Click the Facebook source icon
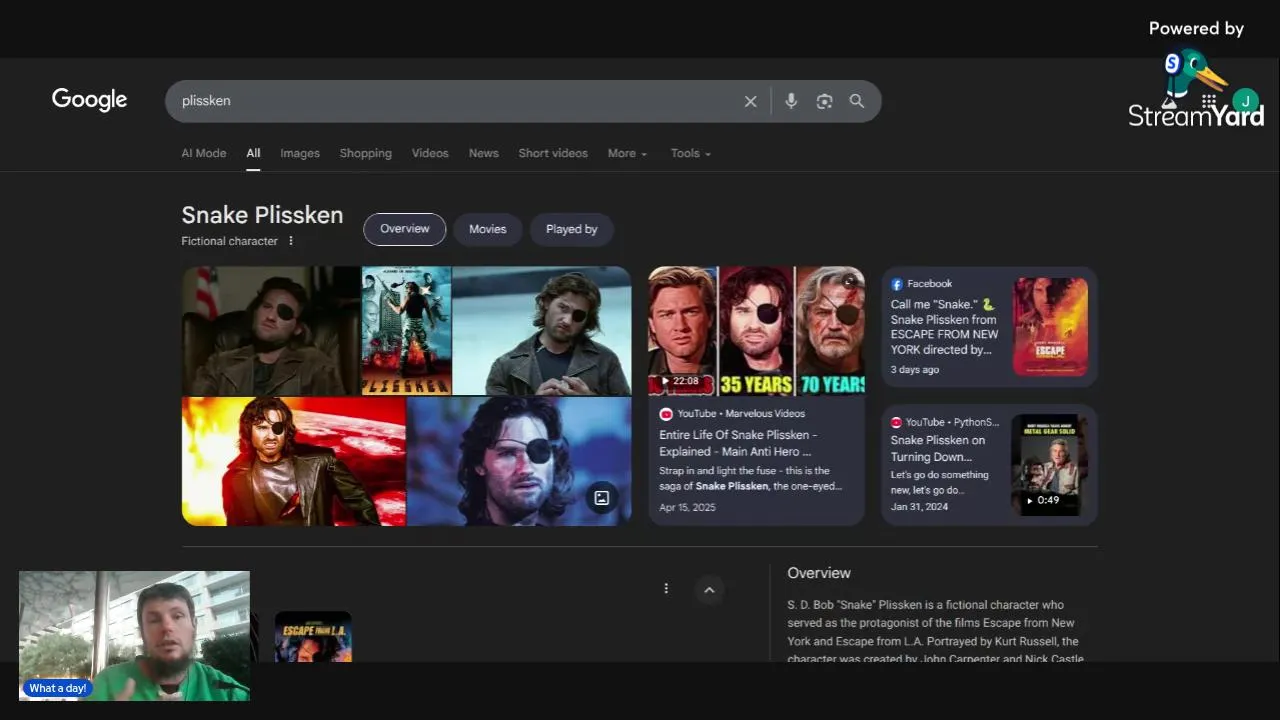 click(897, 284)
